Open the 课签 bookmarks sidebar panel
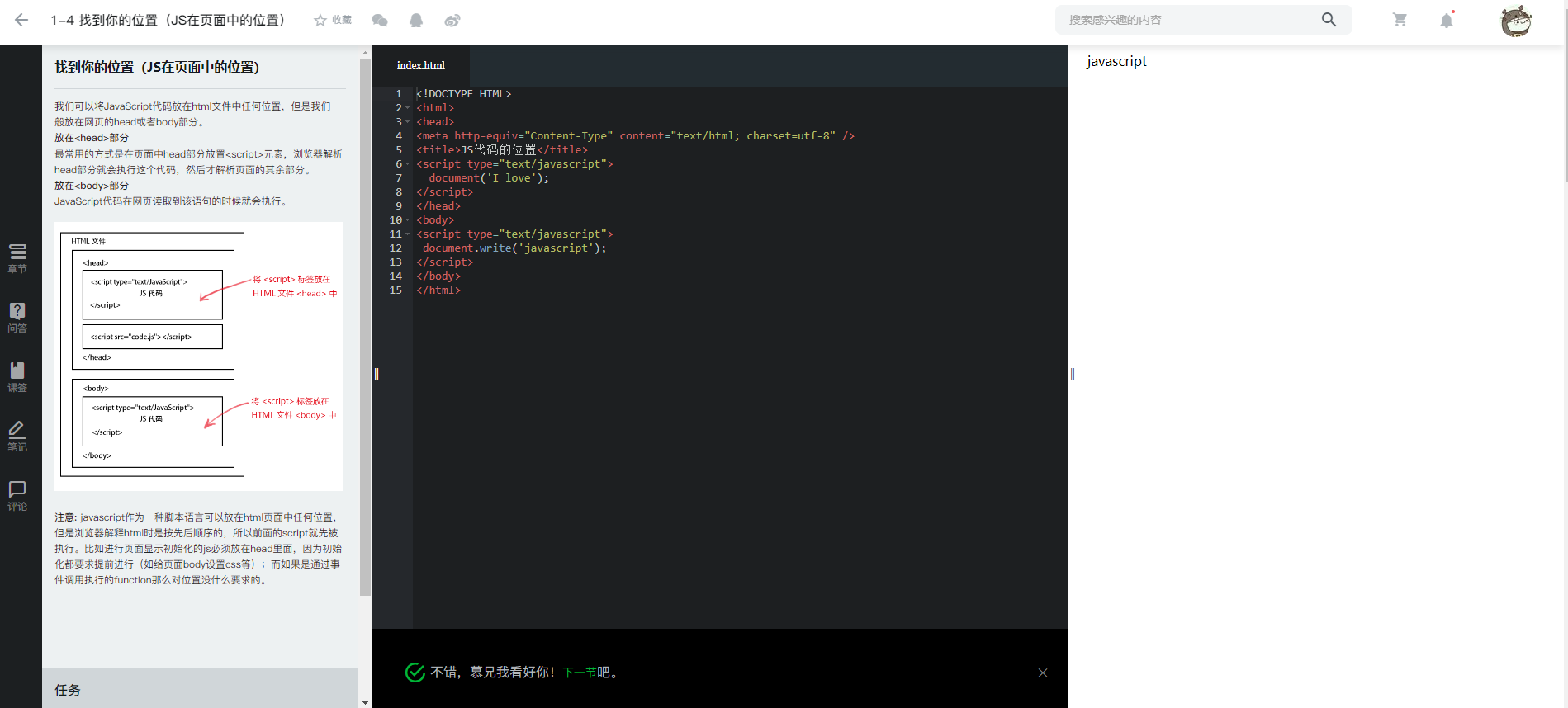The image size is (1568, 708). click(x=17, y=377)
